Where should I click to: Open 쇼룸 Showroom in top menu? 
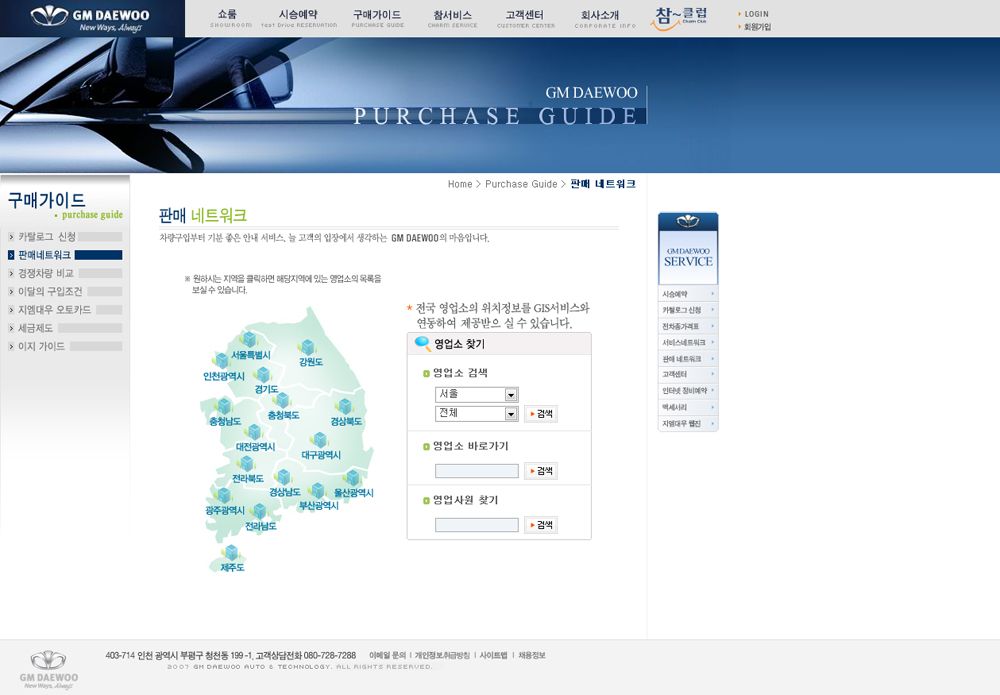coord(227,18)
